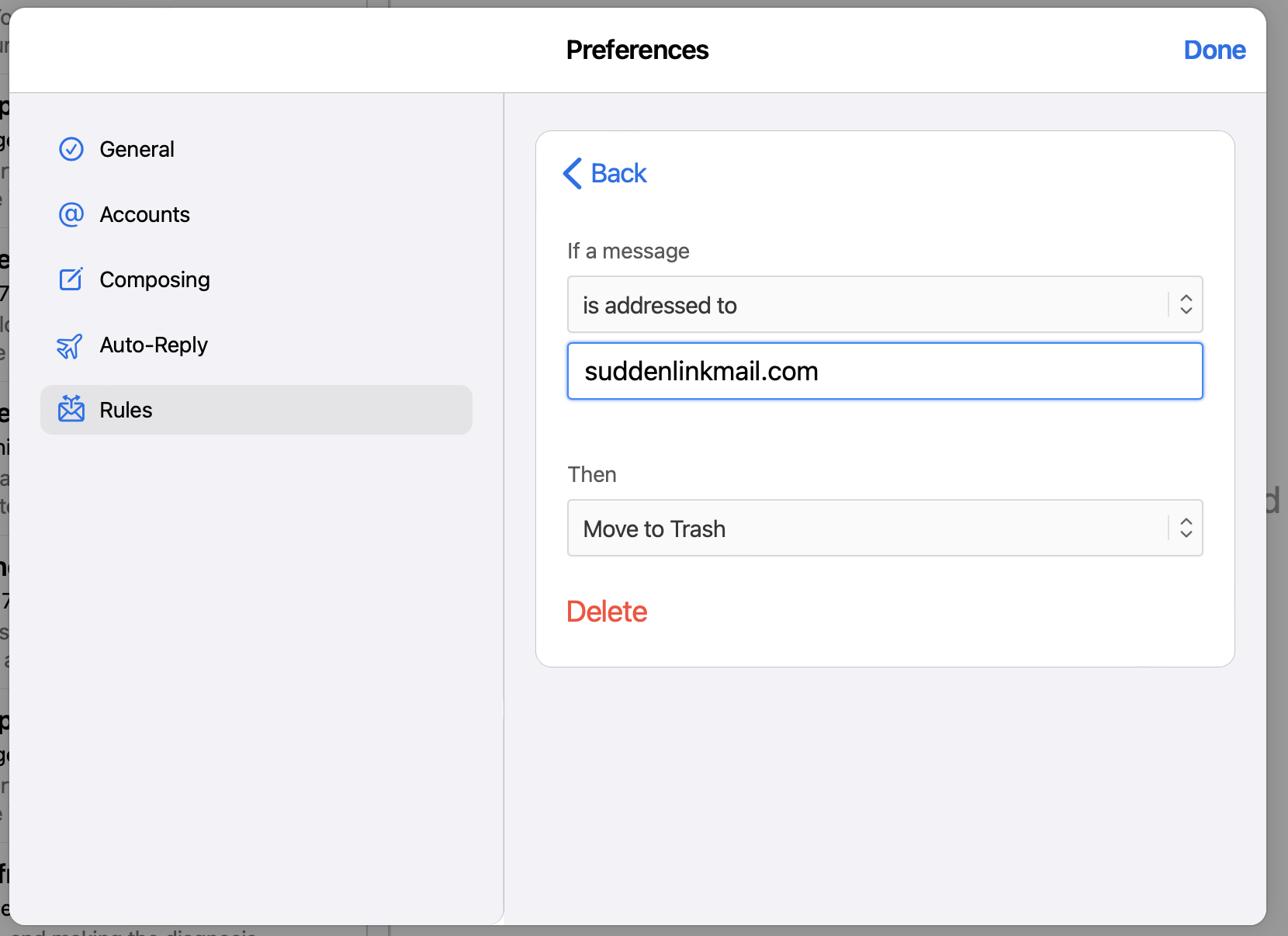Click the Preferences dialog title
Viewport: 1288px width, 936px height.
(637, 50)
